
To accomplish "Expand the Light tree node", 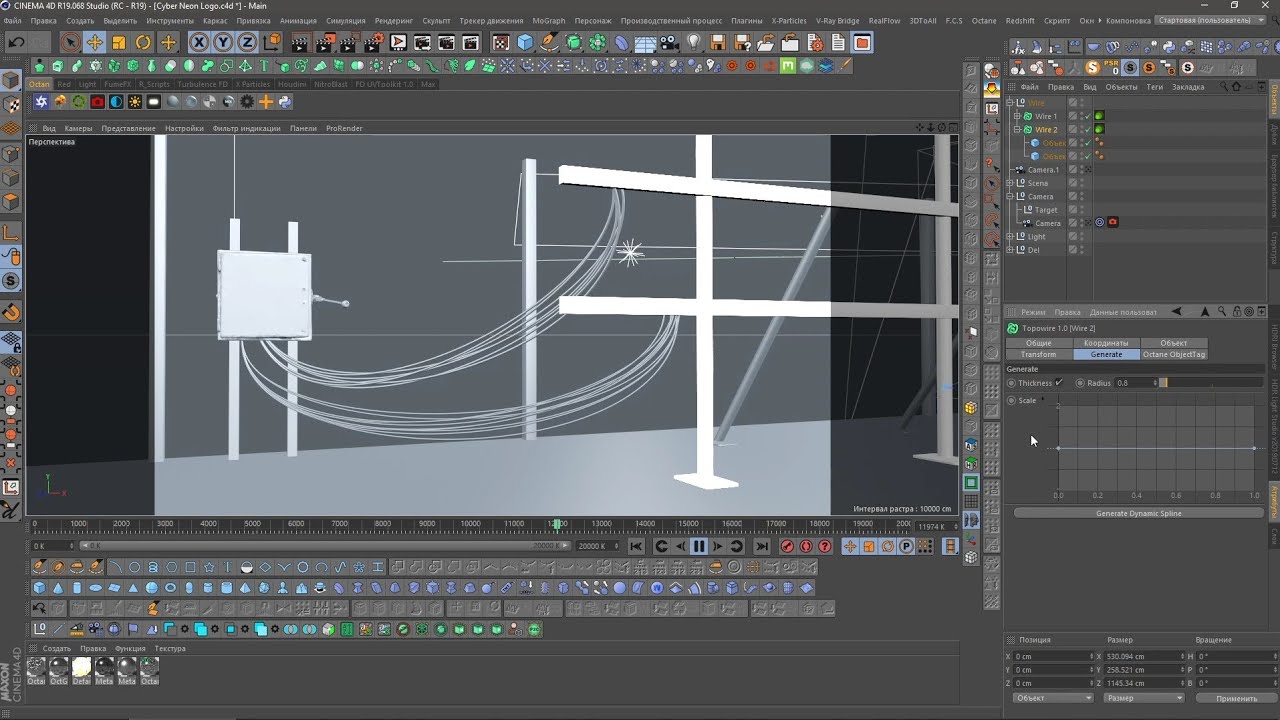I will (x=1011, y=236).
